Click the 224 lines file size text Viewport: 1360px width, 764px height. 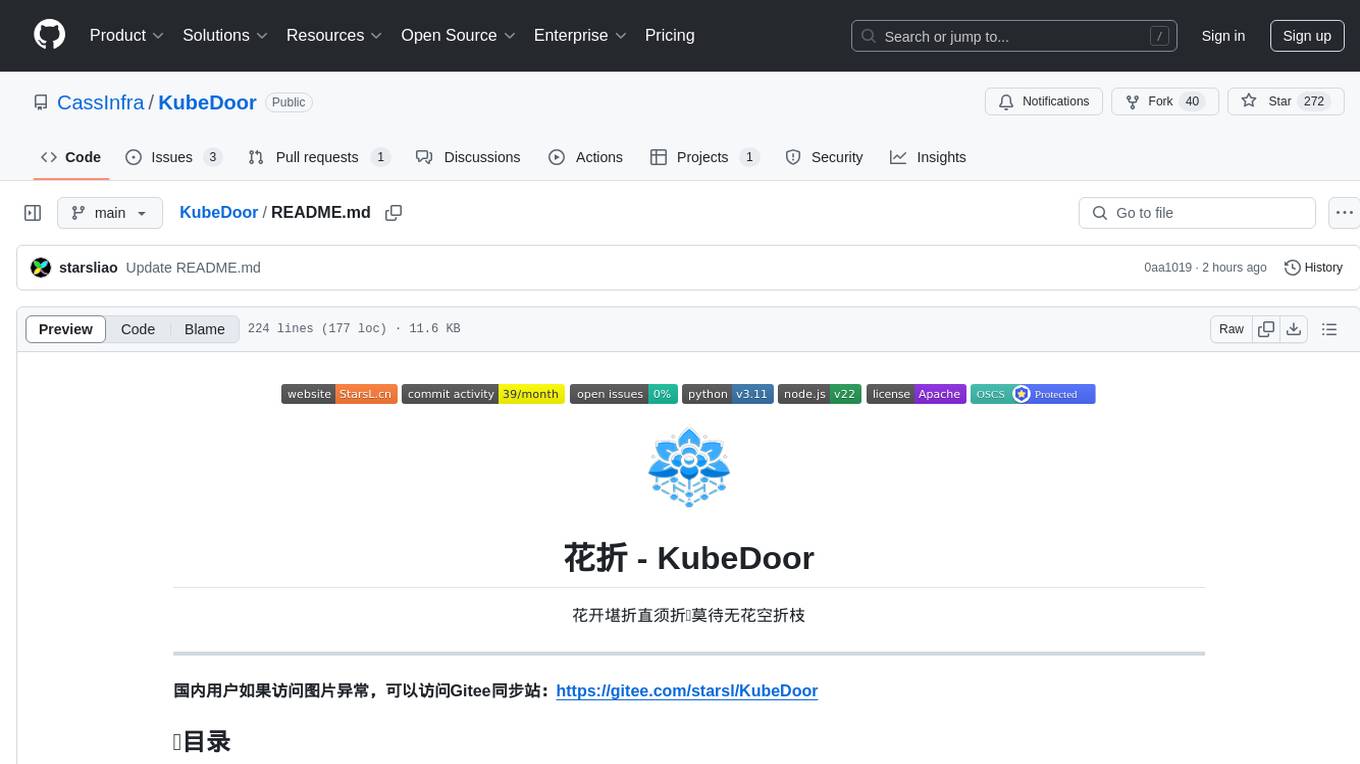(354, 329)
